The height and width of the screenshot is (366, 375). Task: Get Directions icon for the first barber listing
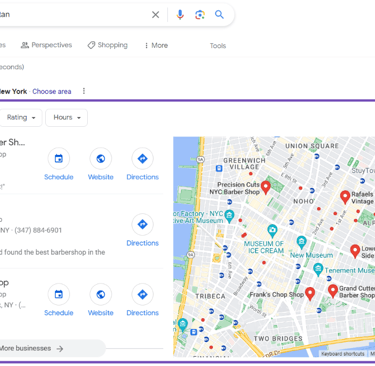point(143,159)
